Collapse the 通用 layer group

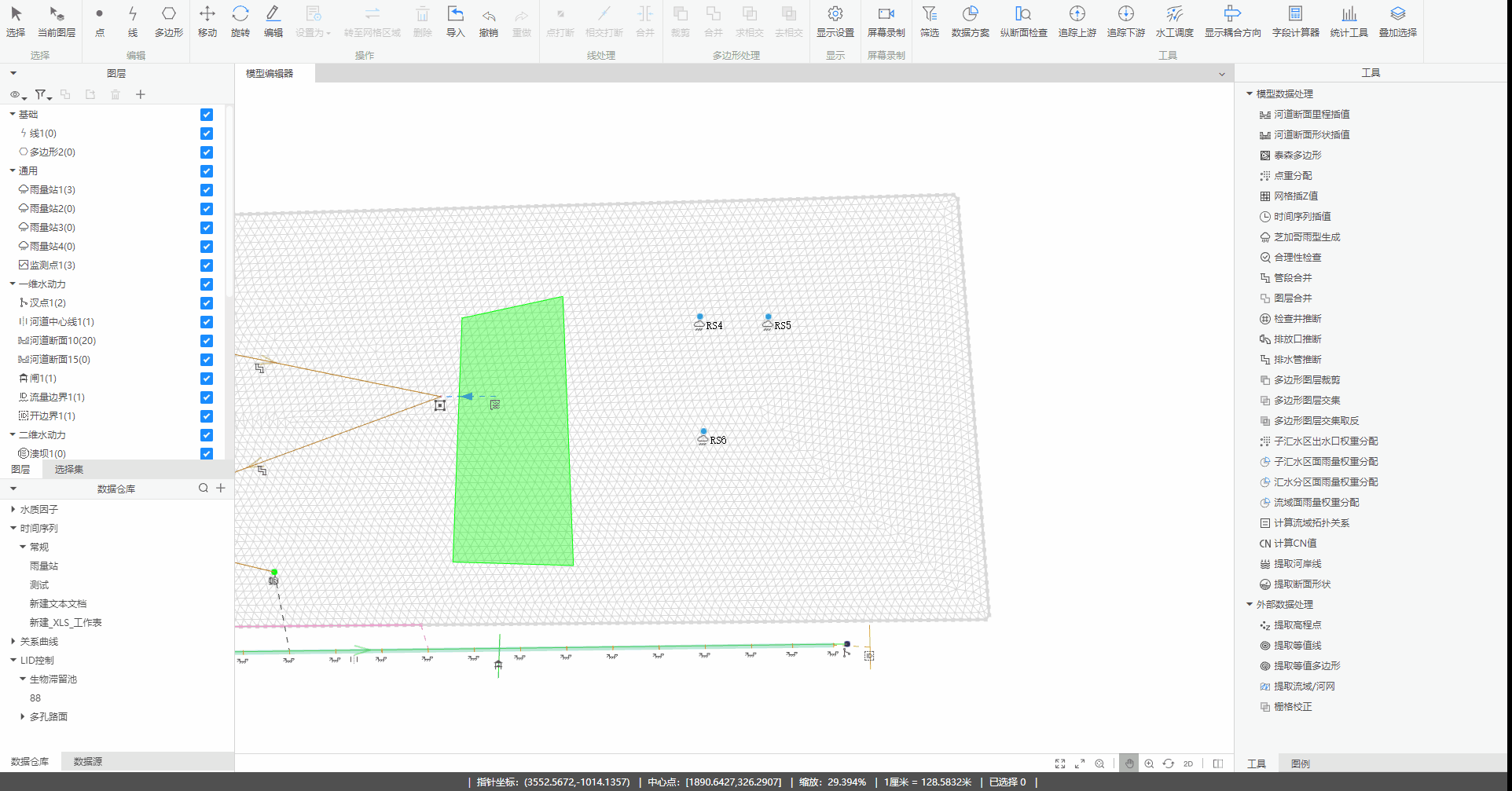pos(13,171)
